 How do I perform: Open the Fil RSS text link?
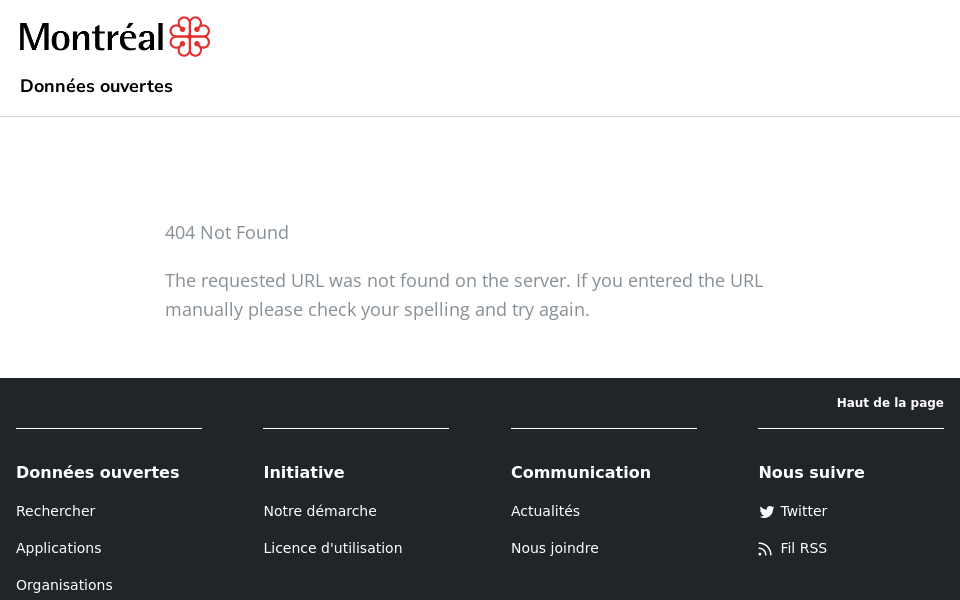point(804,548)
